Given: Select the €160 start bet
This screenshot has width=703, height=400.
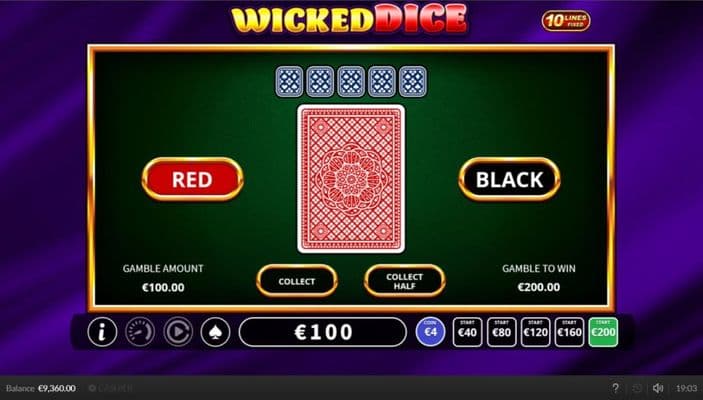Looking at the screenshot, I should click(569, 332).
